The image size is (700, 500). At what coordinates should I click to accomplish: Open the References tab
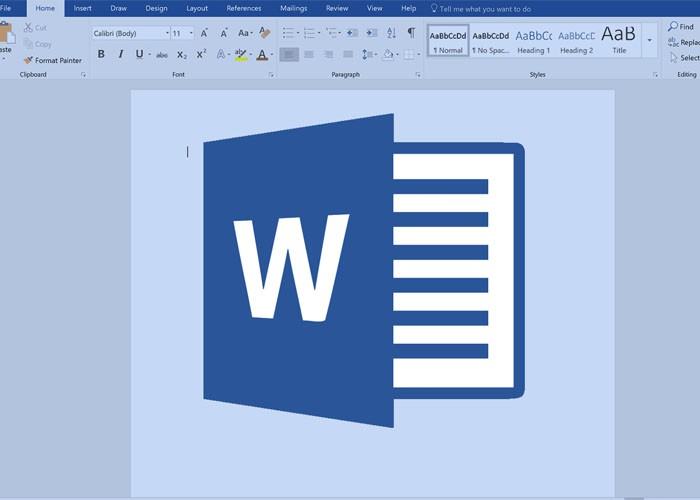pyautogui.click(x=244, y=8)
